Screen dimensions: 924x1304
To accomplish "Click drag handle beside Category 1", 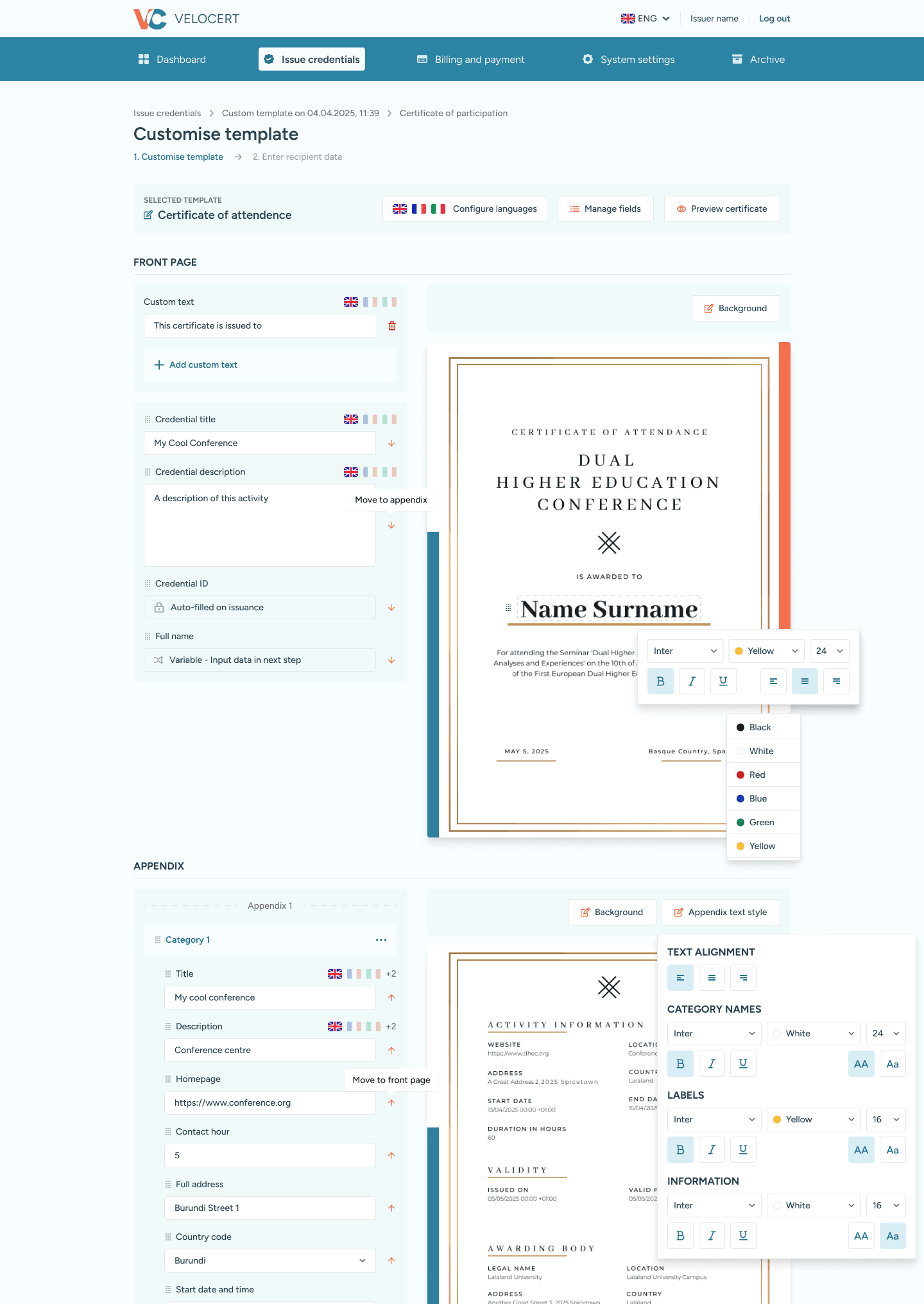I will pos(158,939).
